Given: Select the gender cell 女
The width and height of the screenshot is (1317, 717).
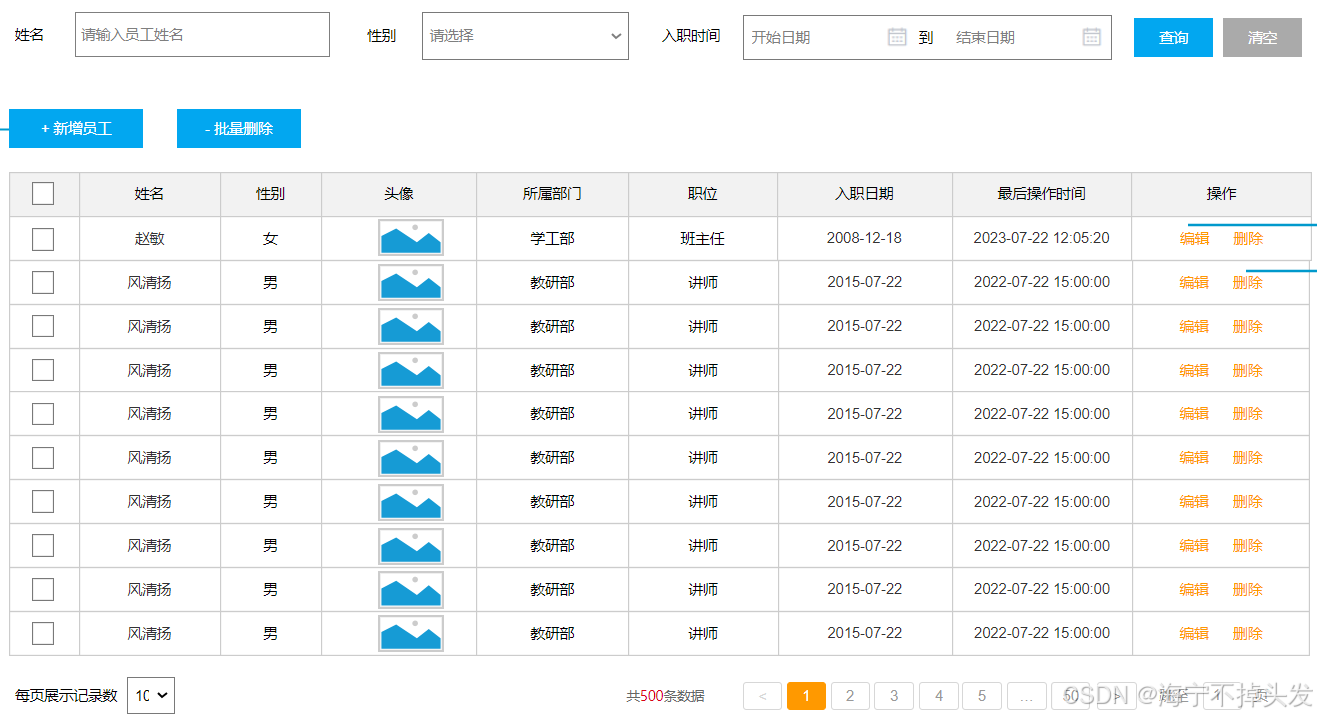Looking at the screenshot, I should [x=271, y=238].
